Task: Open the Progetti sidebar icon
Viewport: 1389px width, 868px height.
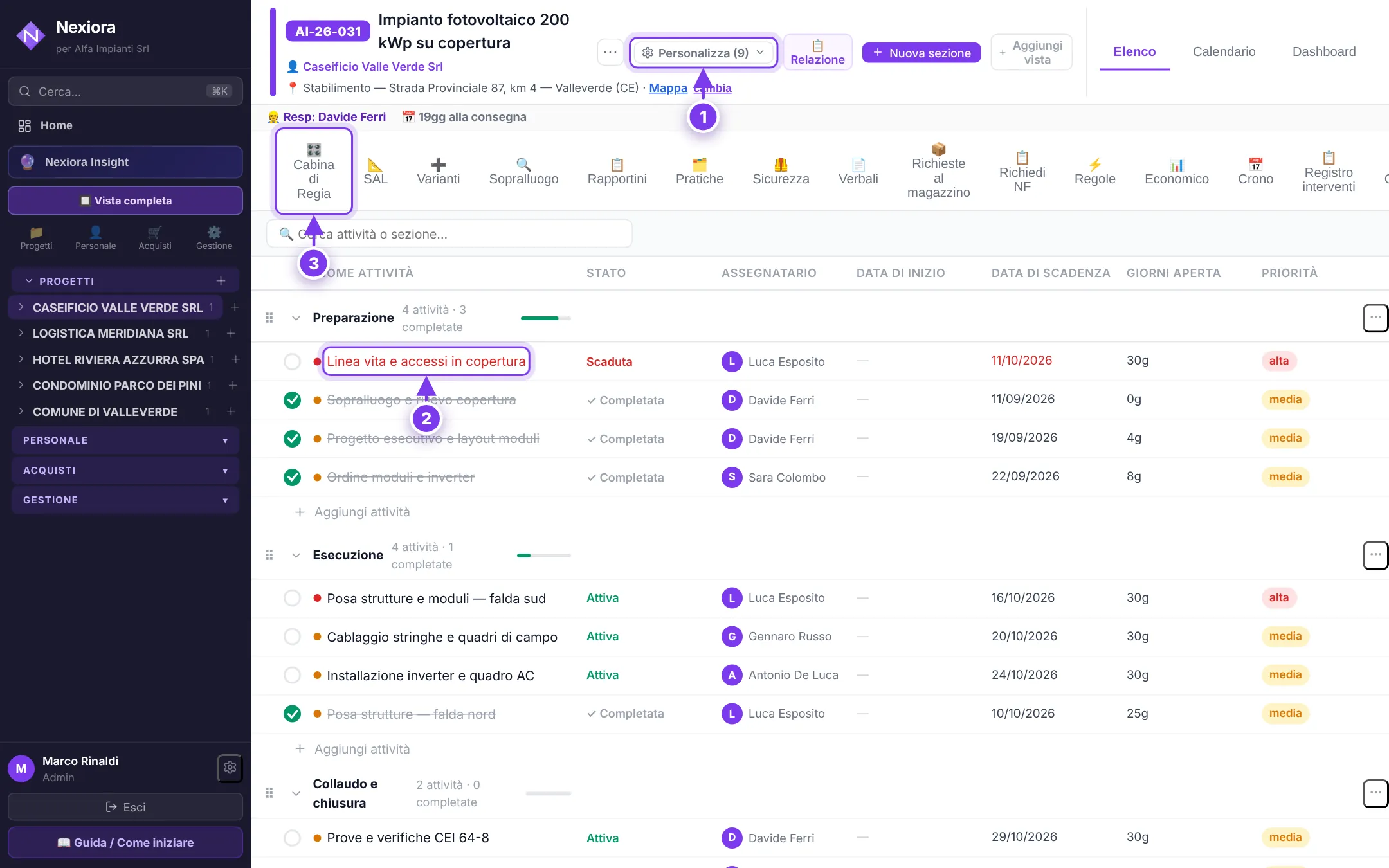Action: 36,238
